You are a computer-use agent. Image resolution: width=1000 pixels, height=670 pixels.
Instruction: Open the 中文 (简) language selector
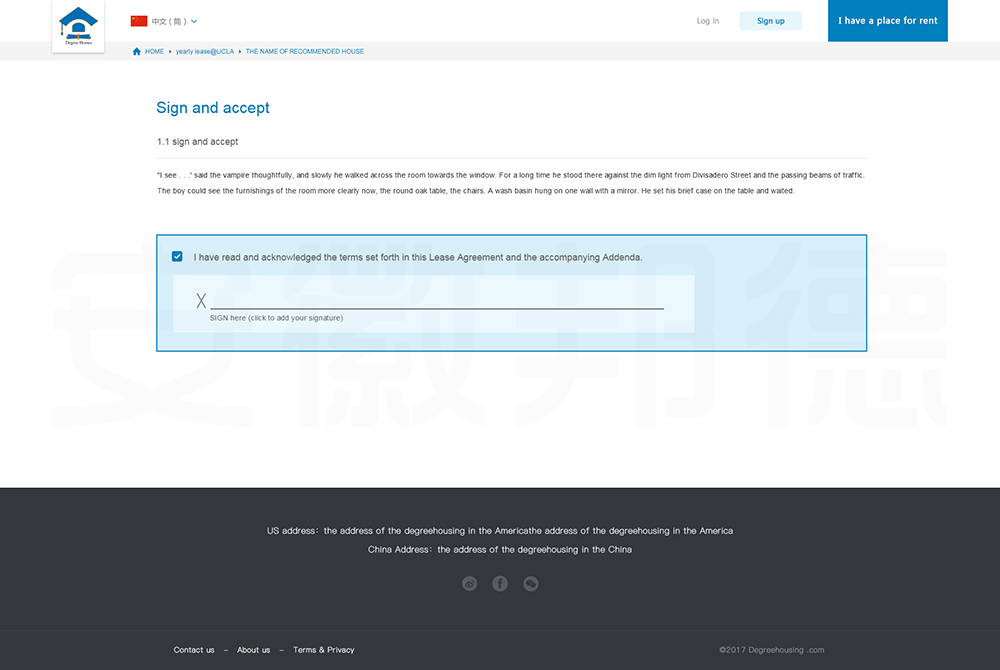tap(168, 21)
